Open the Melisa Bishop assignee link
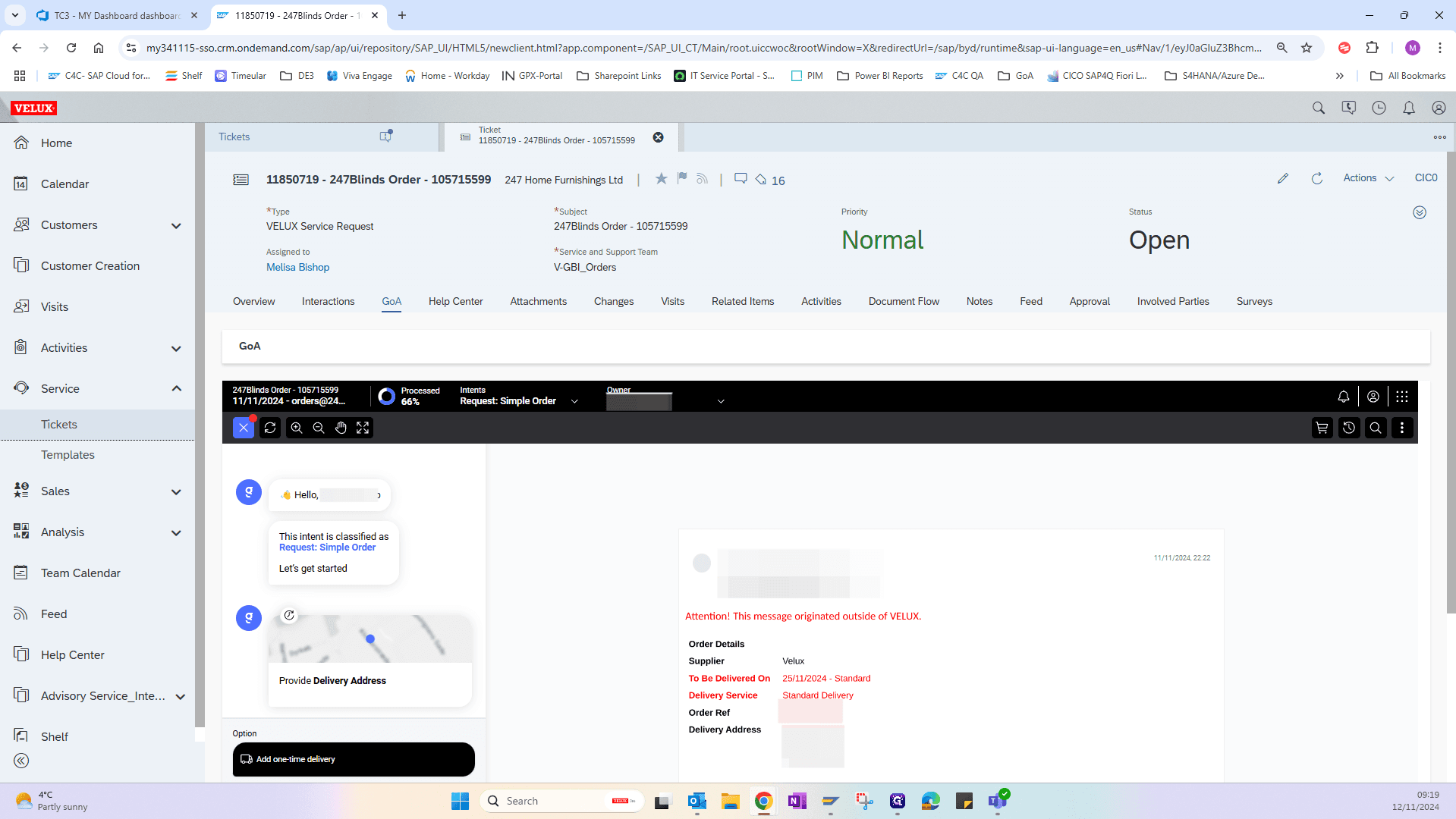 [x=297, y=268]
